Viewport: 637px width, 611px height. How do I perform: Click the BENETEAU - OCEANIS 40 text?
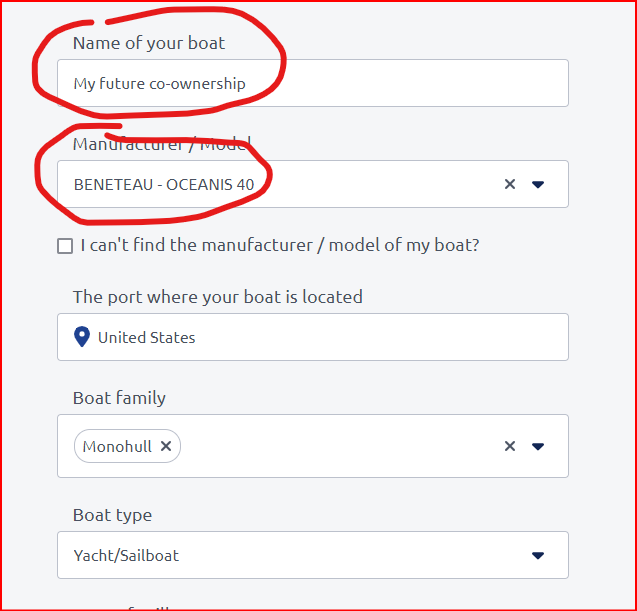[x=170, y=184]
